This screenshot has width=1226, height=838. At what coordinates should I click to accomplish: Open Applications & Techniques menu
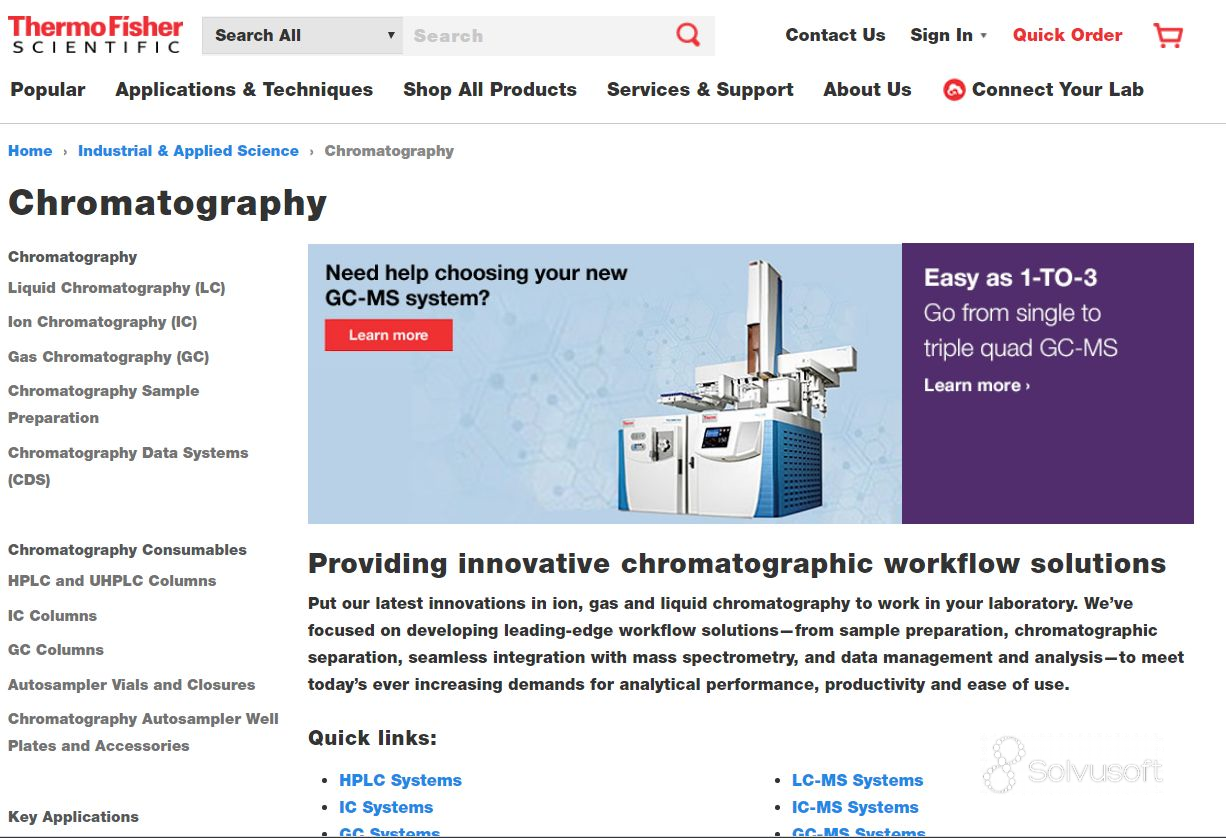pyautogui.click(x=244, y=89)
